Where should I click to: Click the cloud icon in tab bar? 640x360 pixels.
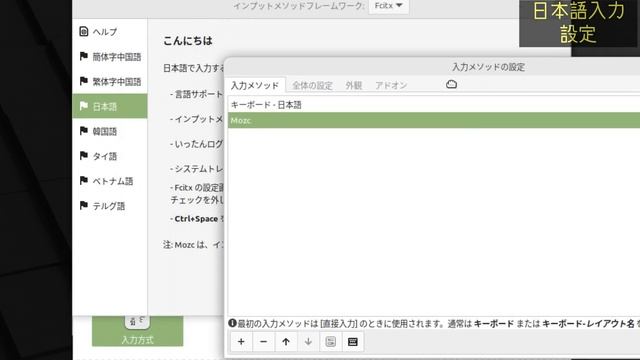click(451, 84)
